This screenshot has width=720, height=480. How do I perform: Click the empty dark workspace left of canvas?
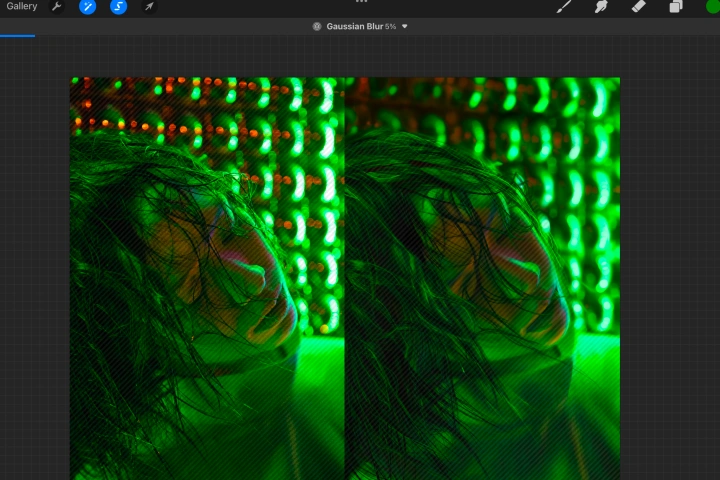[x=34, y=257]
